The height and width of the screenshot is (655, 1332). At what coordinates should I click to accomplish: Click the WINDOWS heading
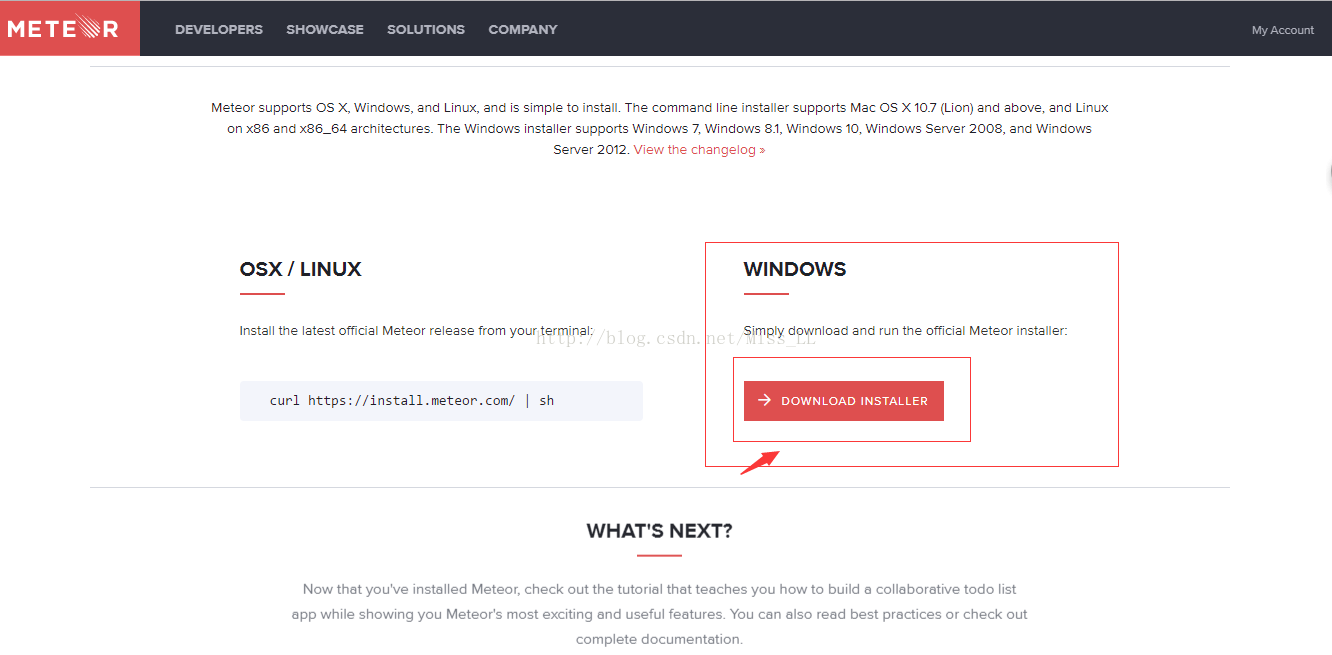795,269
